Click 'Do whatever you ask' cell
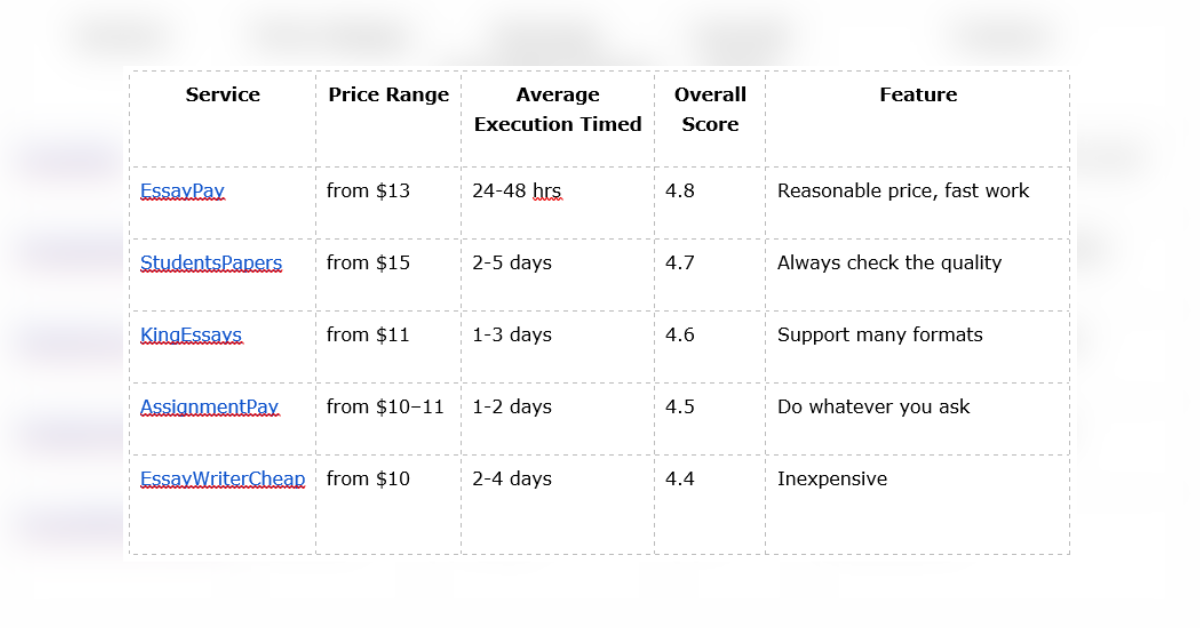 (873, 407)
